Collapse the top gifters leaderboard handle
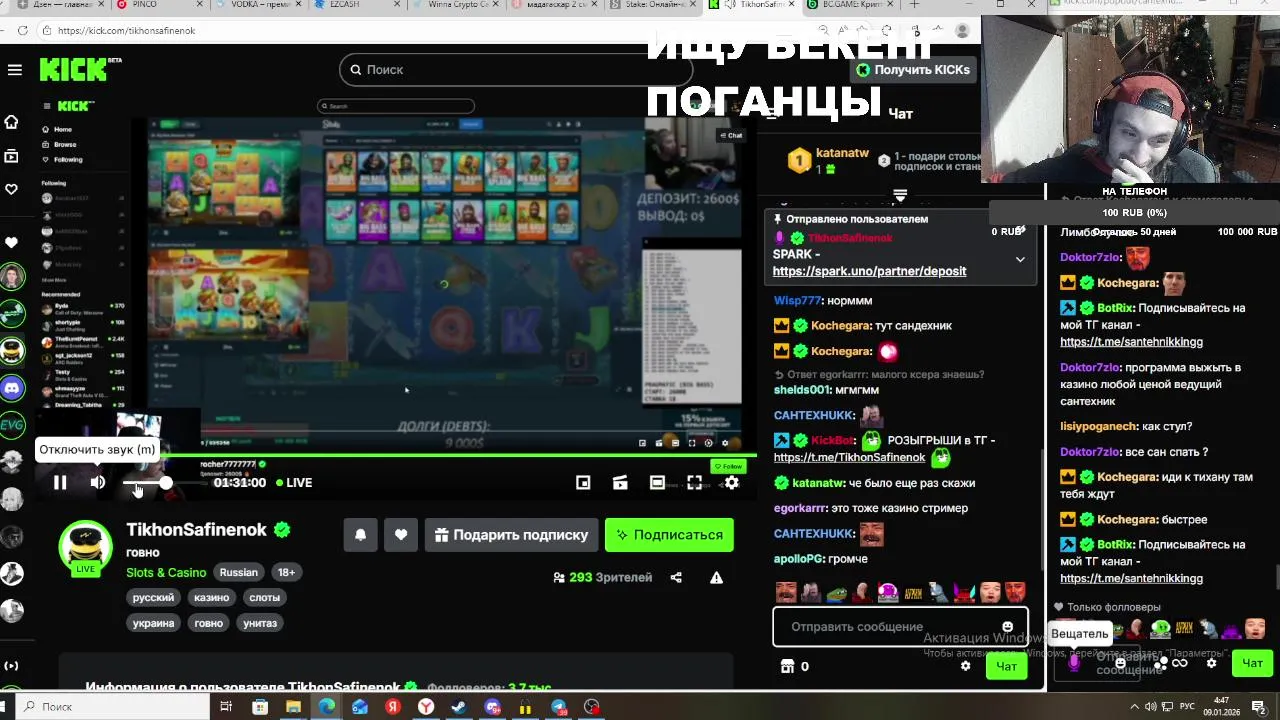The height and width of the screenshot is (720, 1280). (900, 195)
